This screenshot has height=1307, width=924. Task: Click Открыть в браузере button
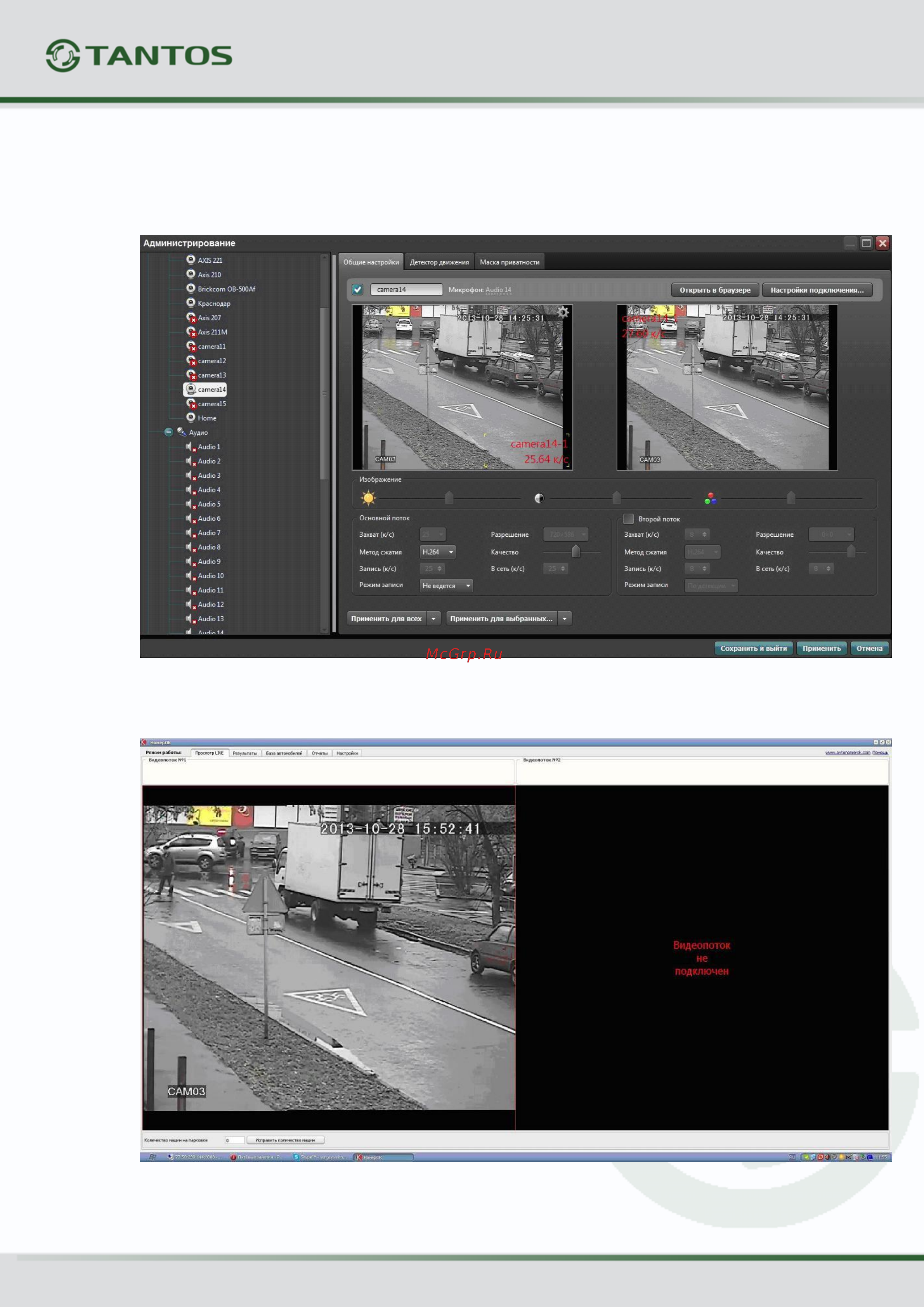714,290
